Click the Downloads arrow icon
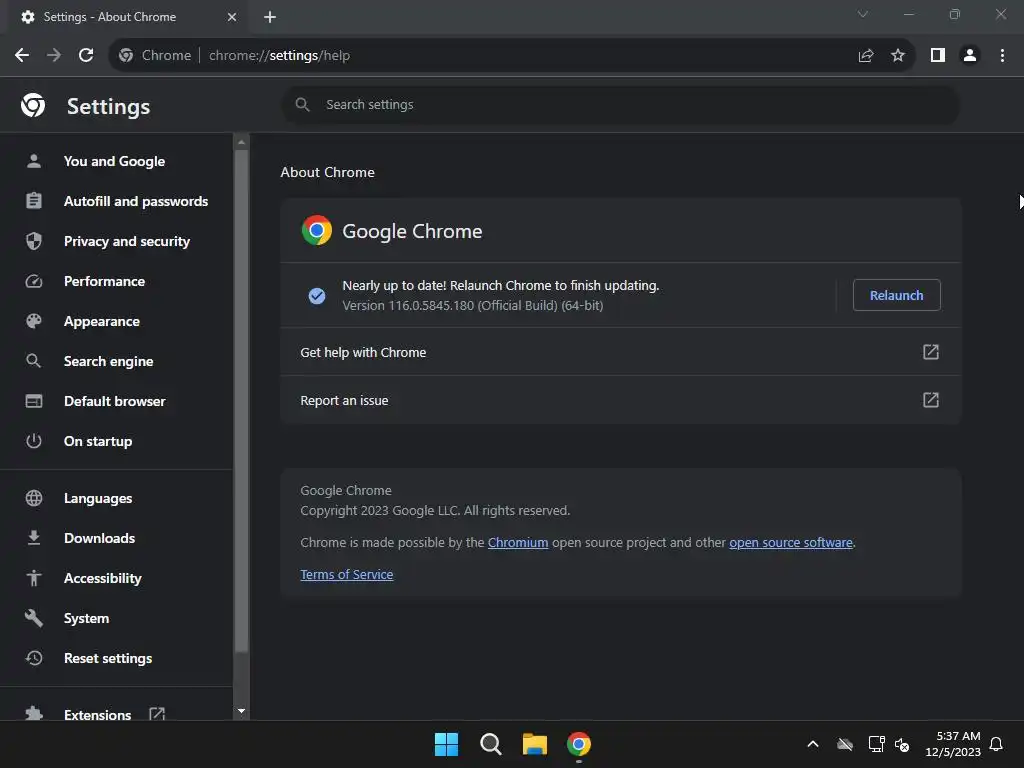Image resolution: width=1024 pixels, height=768 pixels. 34,537
